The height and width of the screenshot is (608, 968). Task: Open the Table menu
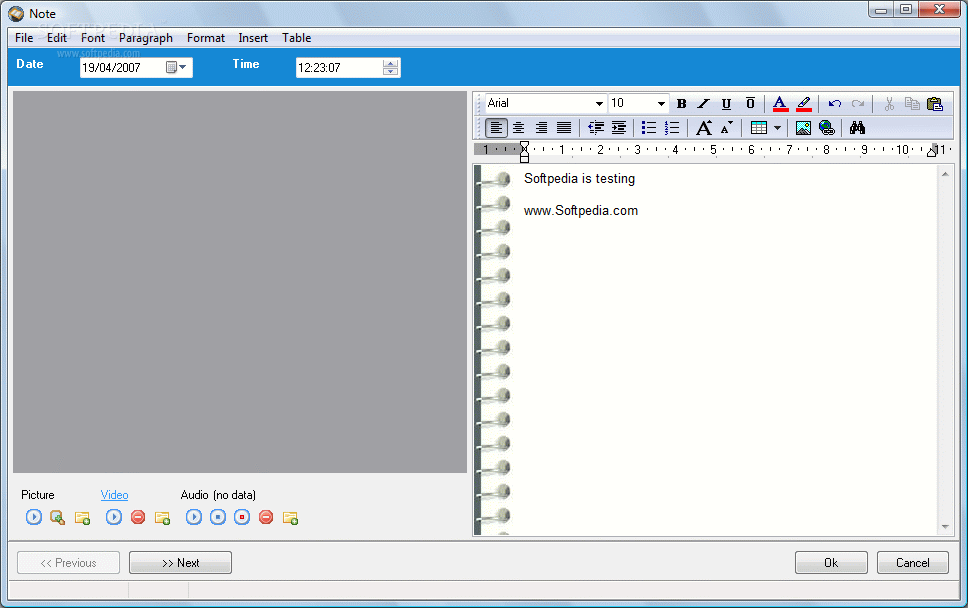point(296,38)
